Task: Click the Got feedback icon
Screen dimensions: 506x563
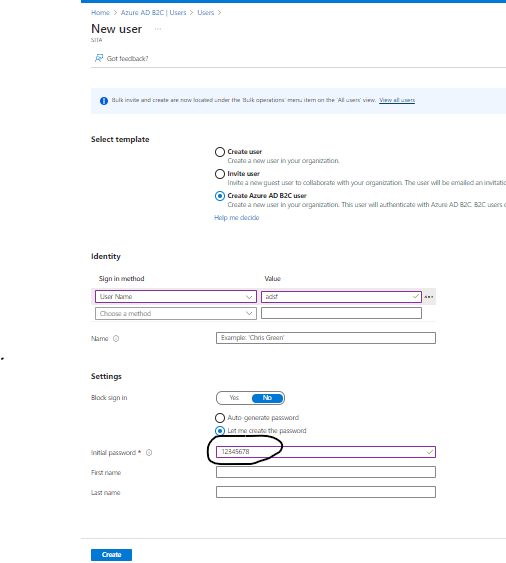Action: pyautogui.click(x=99, y=58)
